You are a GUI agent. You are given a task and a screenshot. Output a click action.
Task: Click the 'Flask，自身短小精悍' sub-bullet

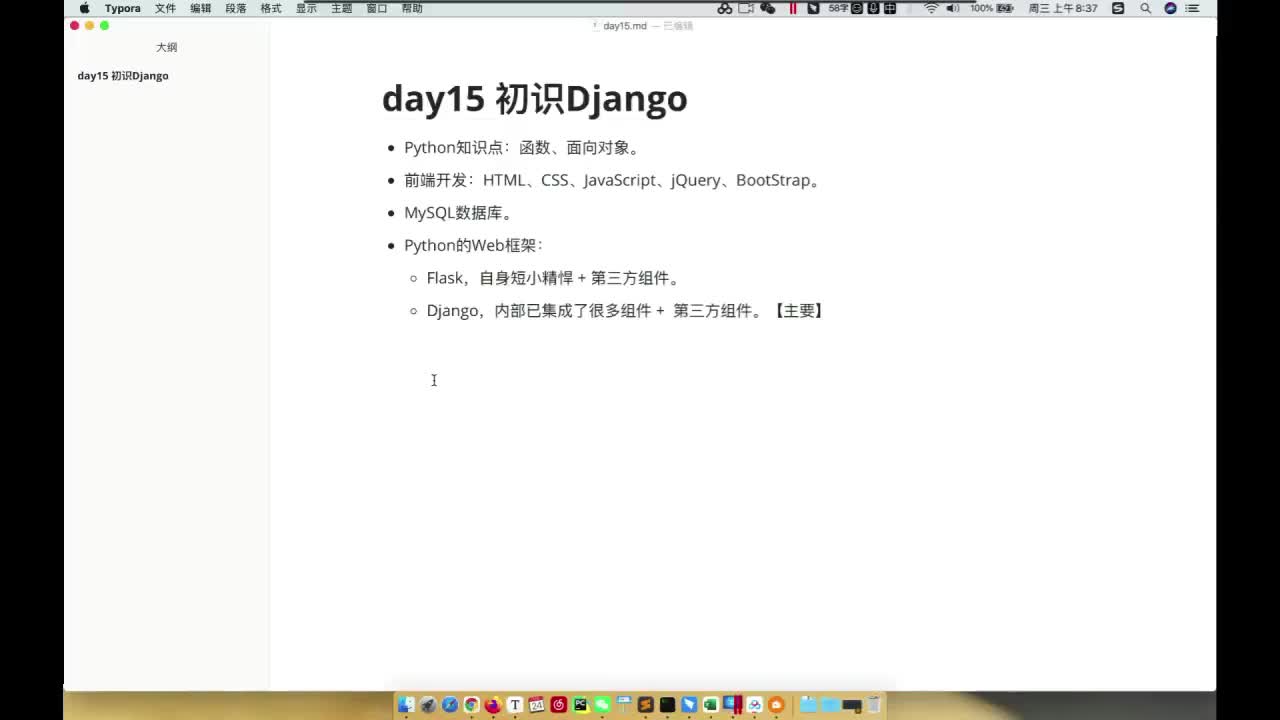click(555, 279)
